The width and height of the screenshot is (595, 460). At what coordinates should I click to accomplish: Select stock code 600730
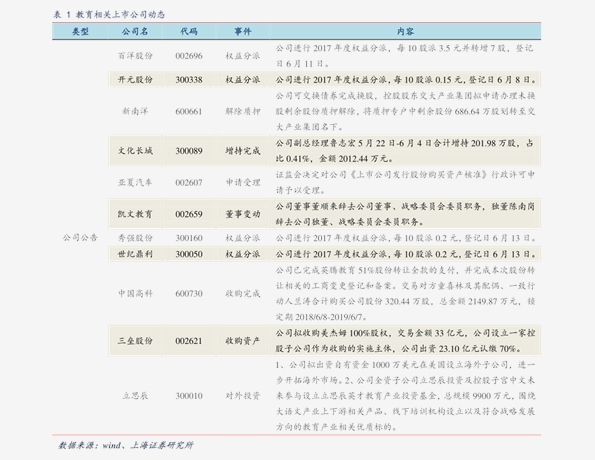[x=189, y=293]
